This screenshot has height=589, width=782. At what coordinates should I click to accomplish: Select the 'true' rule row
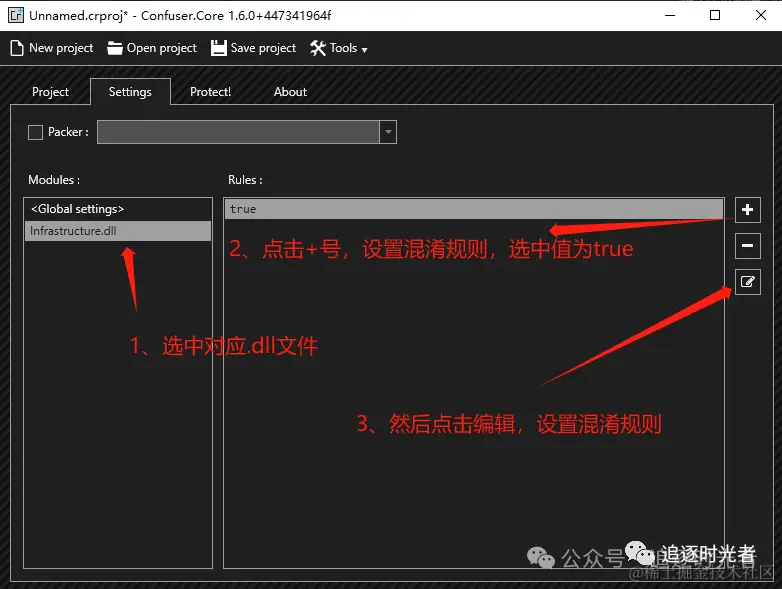tap(474, 209)
